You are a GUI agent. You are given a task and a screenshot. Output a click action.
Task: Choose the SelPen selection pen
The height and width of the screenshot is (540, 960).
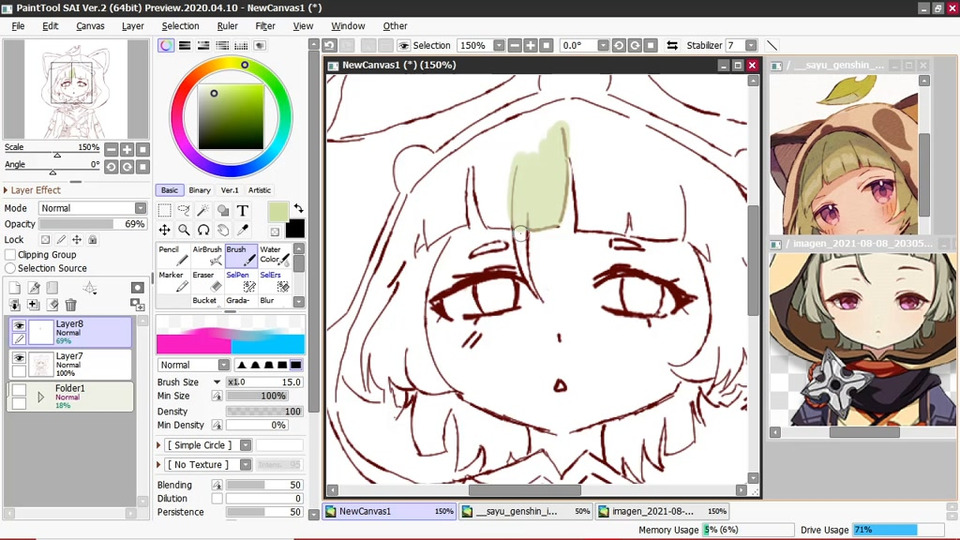tap(241, 281)
